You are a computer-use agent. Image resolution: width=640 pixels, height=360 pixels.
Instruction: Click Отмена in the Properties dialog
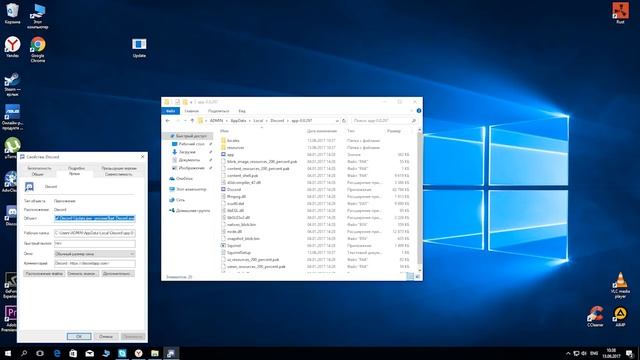click(106, 336)
